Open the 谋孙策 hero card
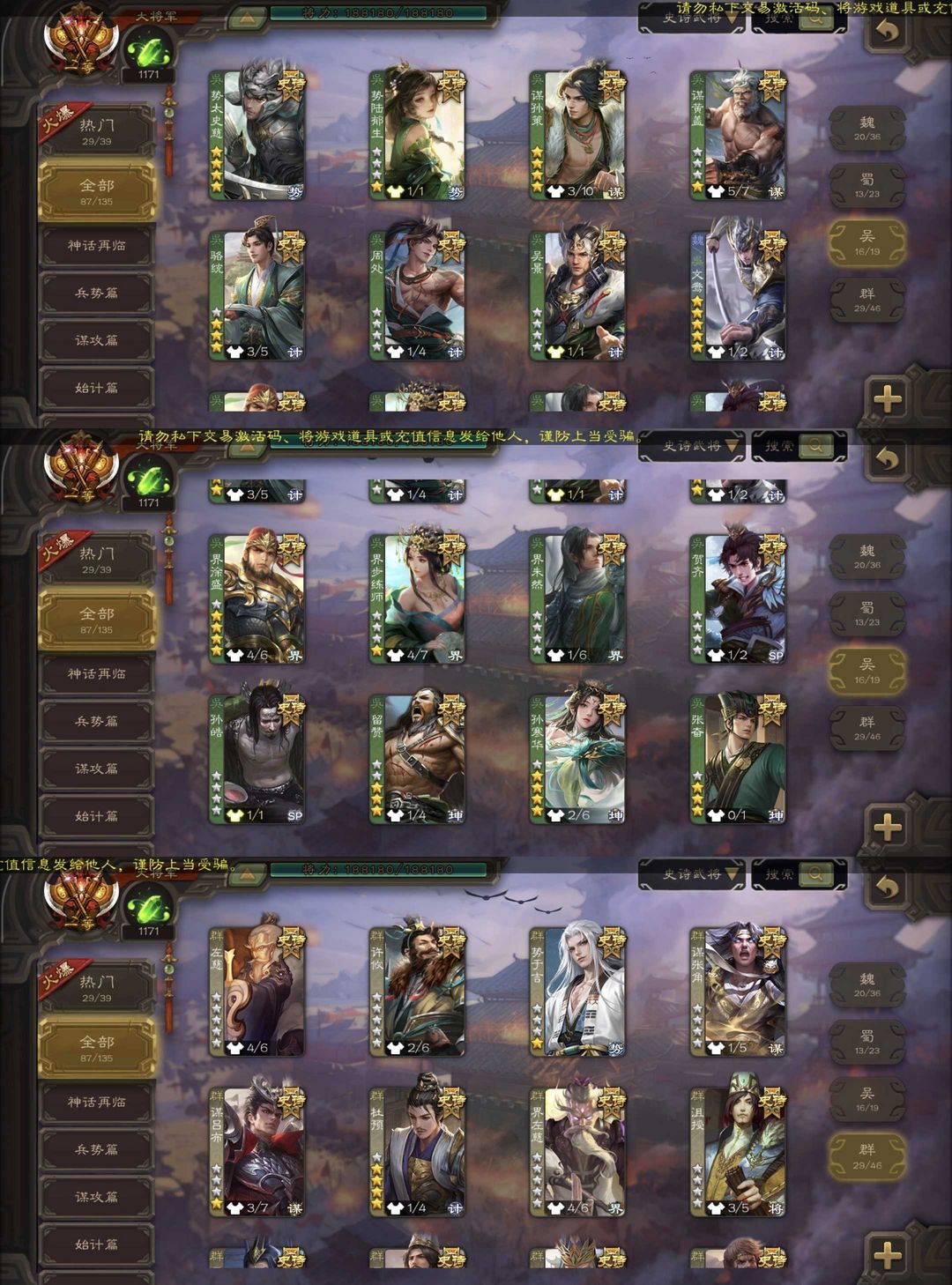Viewport: 952px width, 1285px height. pyautogui.click(x=578, y=135)
